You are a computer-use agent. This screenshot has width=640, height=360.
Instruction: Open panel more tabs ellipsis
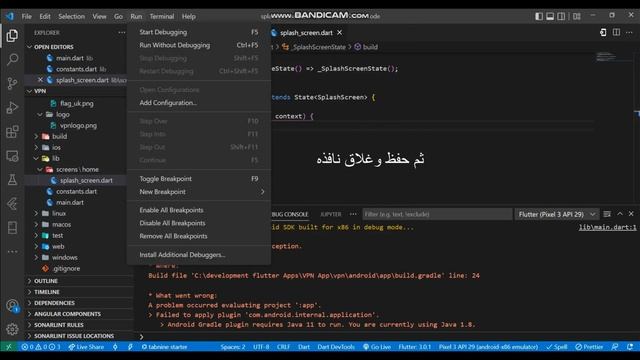(x=353, y=214)
